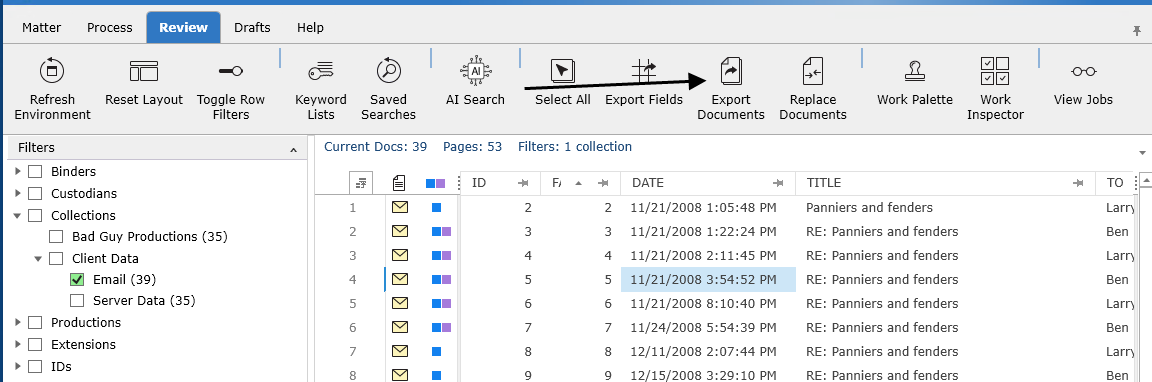Screen dimensions: 1152x382
Task: Open the Drafts tab
Action: (x=252, y=28)
